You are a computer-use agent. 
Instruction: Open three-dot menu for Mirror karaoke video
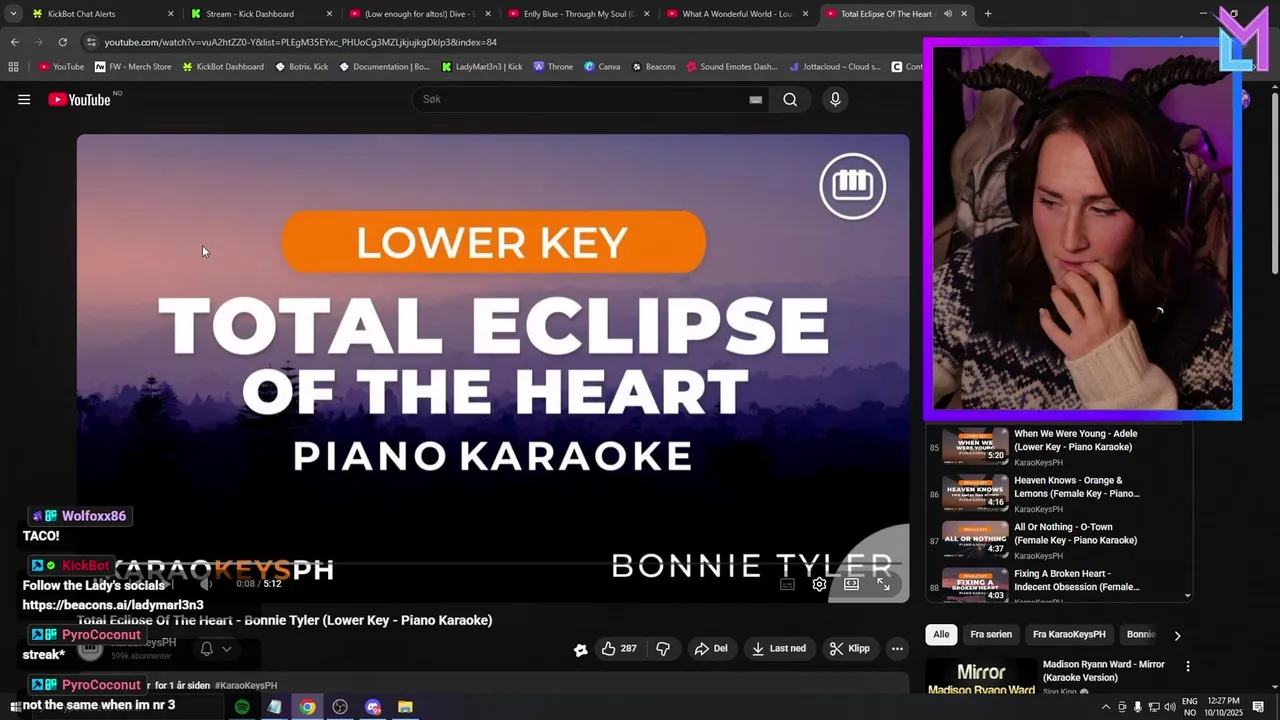click(x=1188, y=666)
